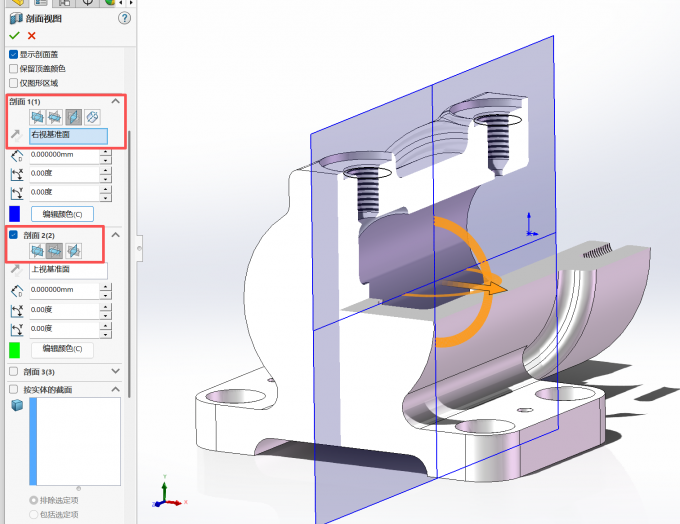Viewport: 680px width, 524px height.
Task: Select right plane icon in 剖面 2
Action: (x=74, y=251)
